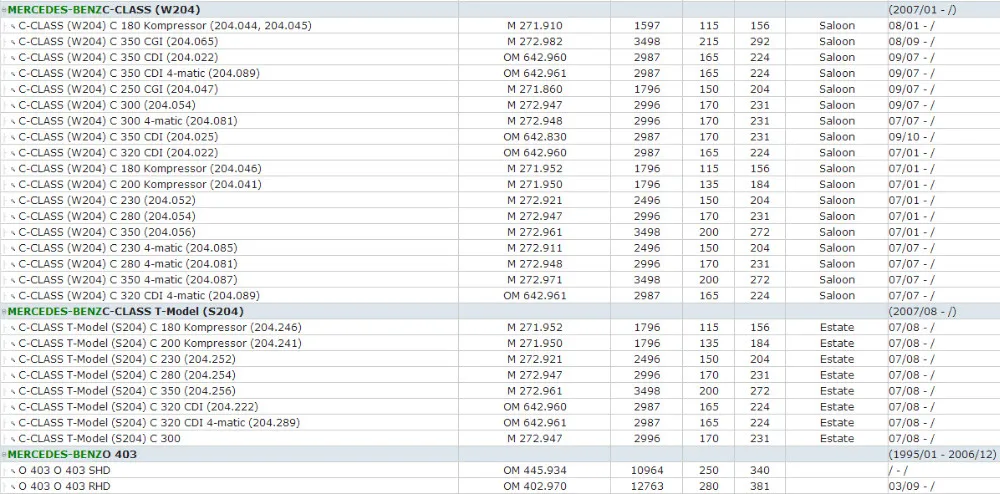Click engine code M 271.860

(535, 89)
